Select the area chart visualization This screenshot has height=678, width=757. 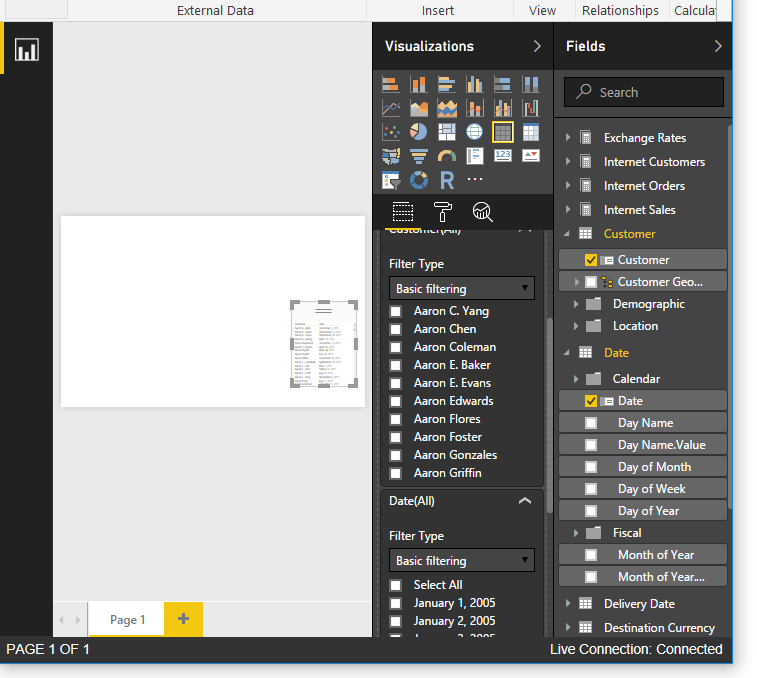[x=418, y=108]
